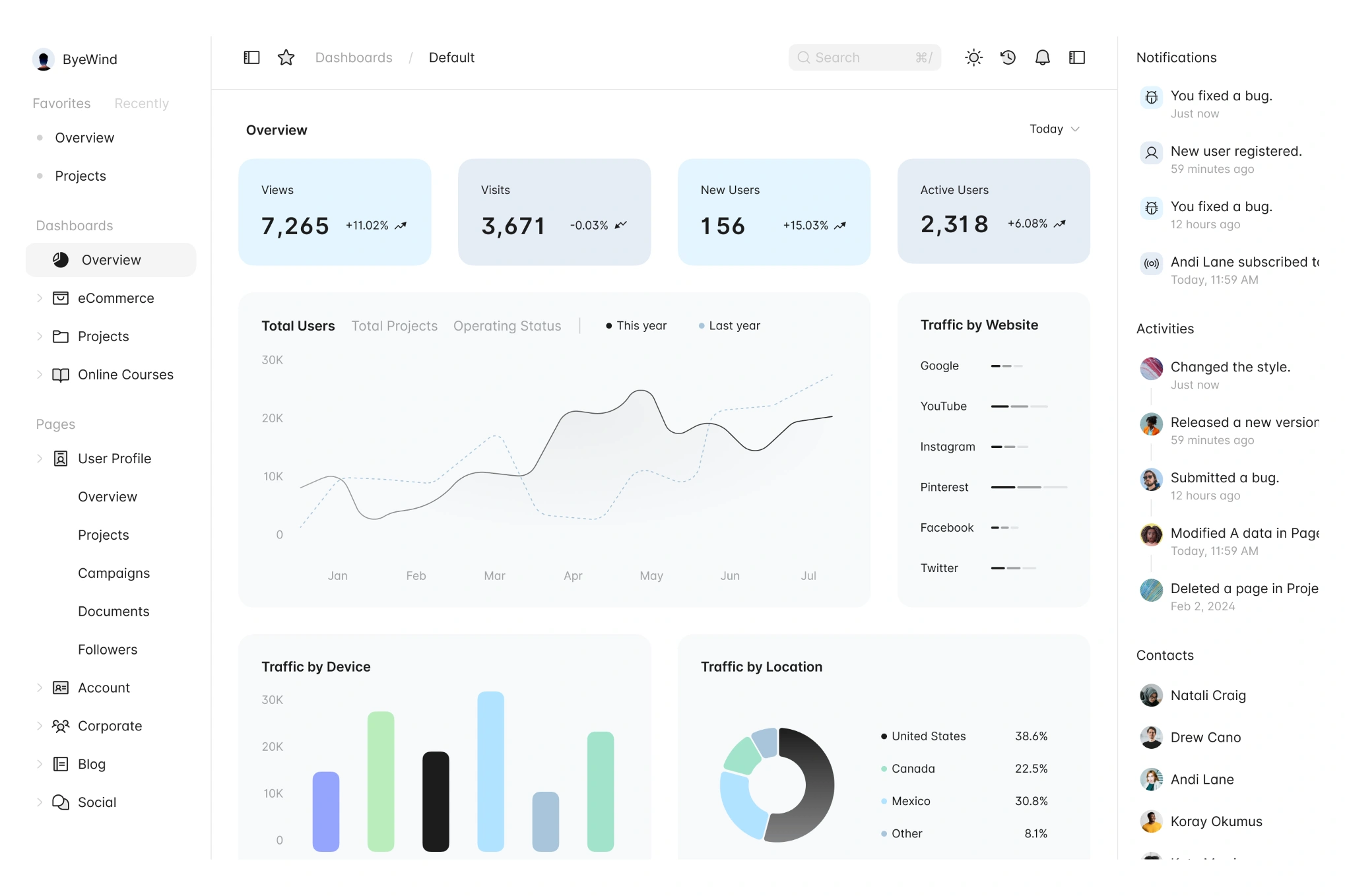Expand the Online Courses chevron

(x=40, y=375)
